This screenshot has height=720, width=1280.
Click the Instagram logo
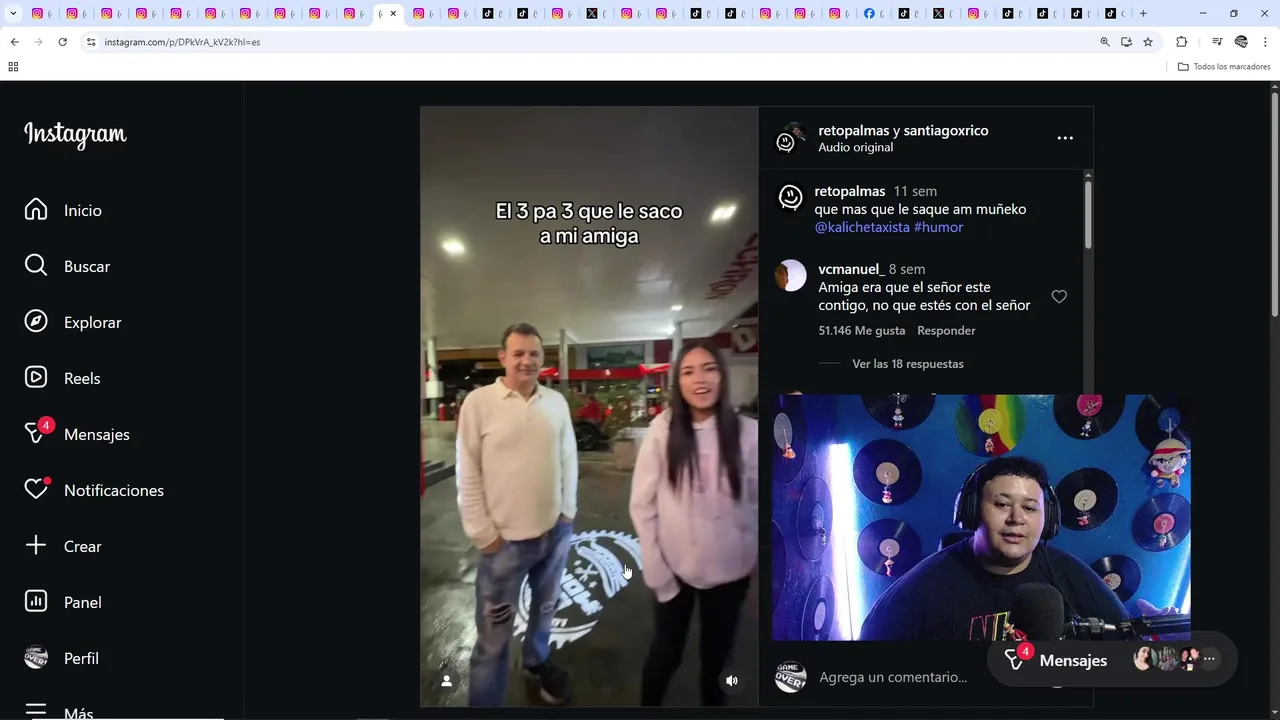pos(75,134)
